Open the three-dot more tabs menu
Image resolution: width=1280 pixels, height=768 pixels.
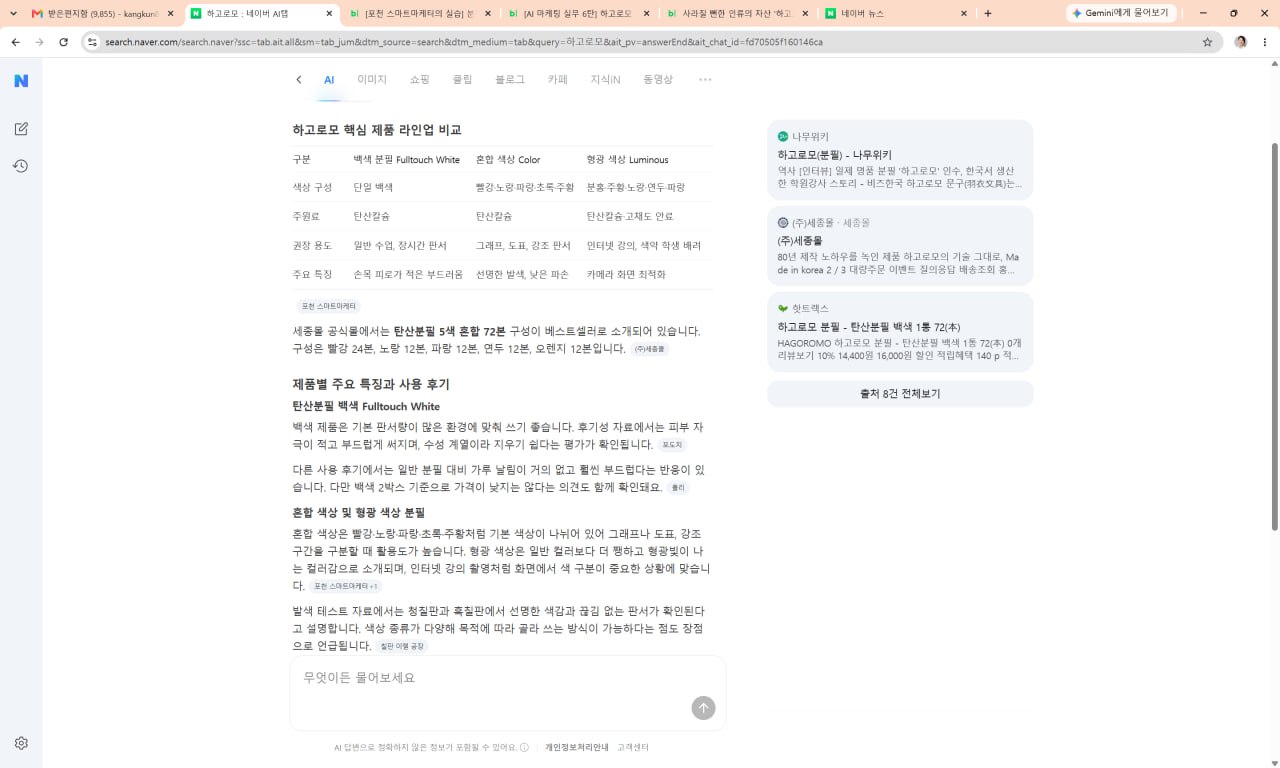coord(705,80)
